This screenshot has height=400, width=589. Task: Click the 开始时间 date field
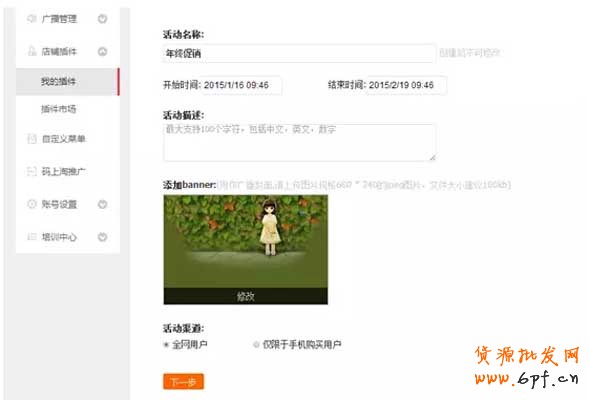[x=243, y=85]
